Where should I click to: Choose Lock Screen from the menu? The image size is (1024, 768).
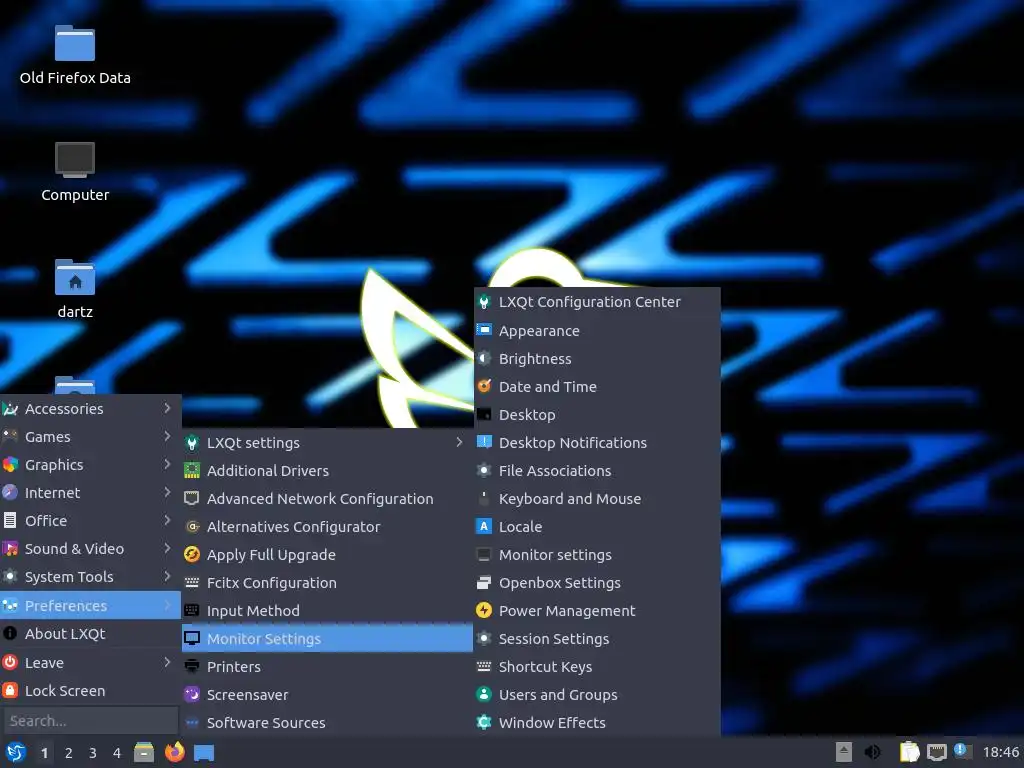click(90, 690)
